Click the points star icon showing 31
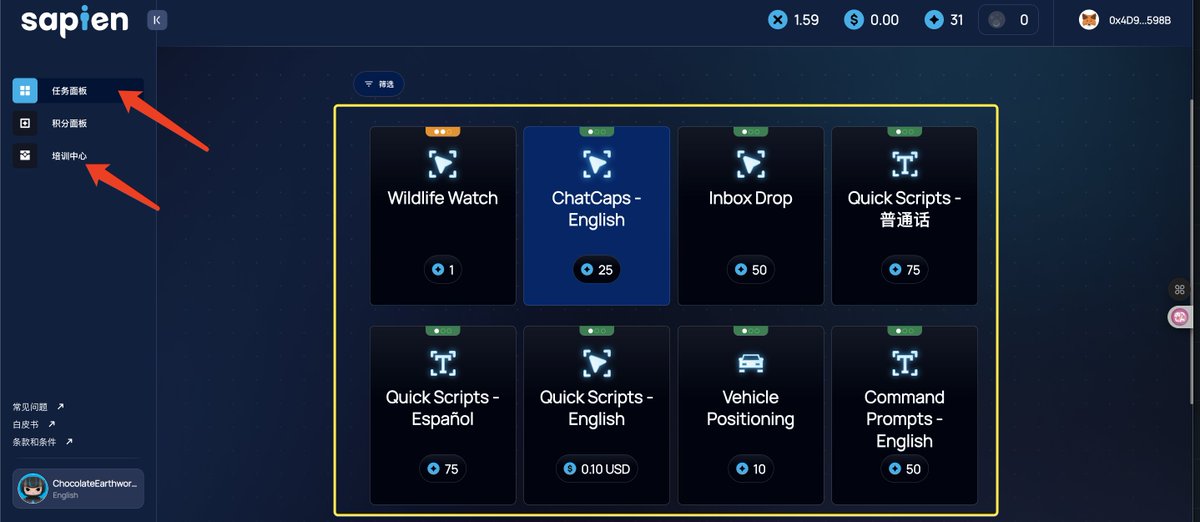The height and width of the screenshot is (522, 1200). [x=934, y=20]
